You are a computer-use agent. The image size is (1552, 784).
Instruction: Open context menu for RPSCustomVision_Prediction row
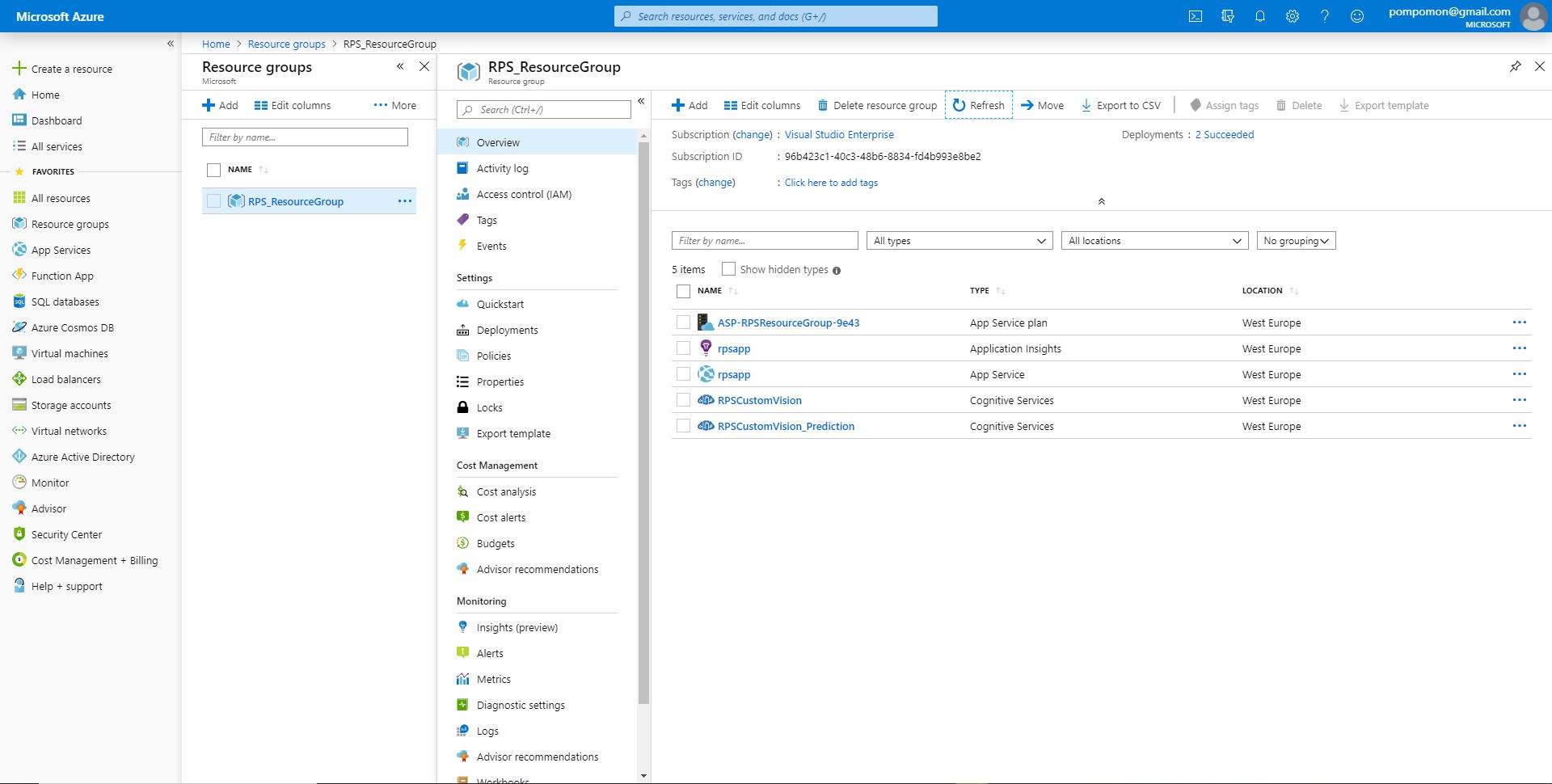[1520, 426]
